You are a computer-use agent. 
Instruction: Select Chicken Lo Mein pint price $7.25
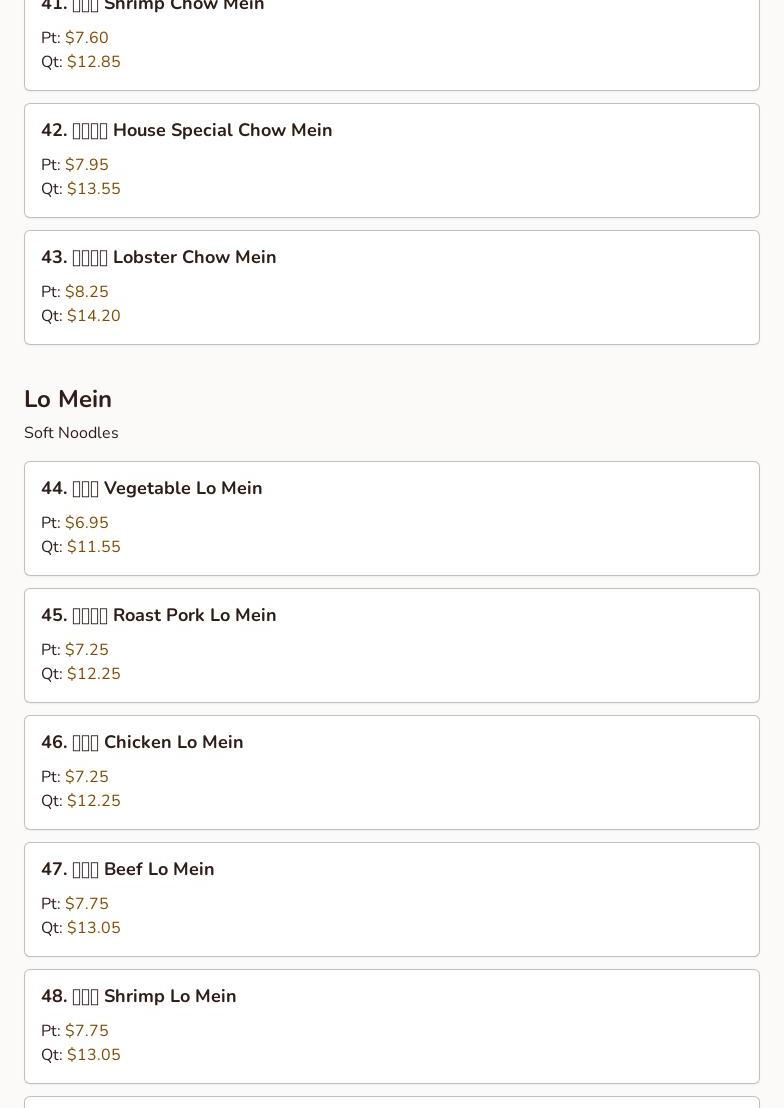click(87, 777)
